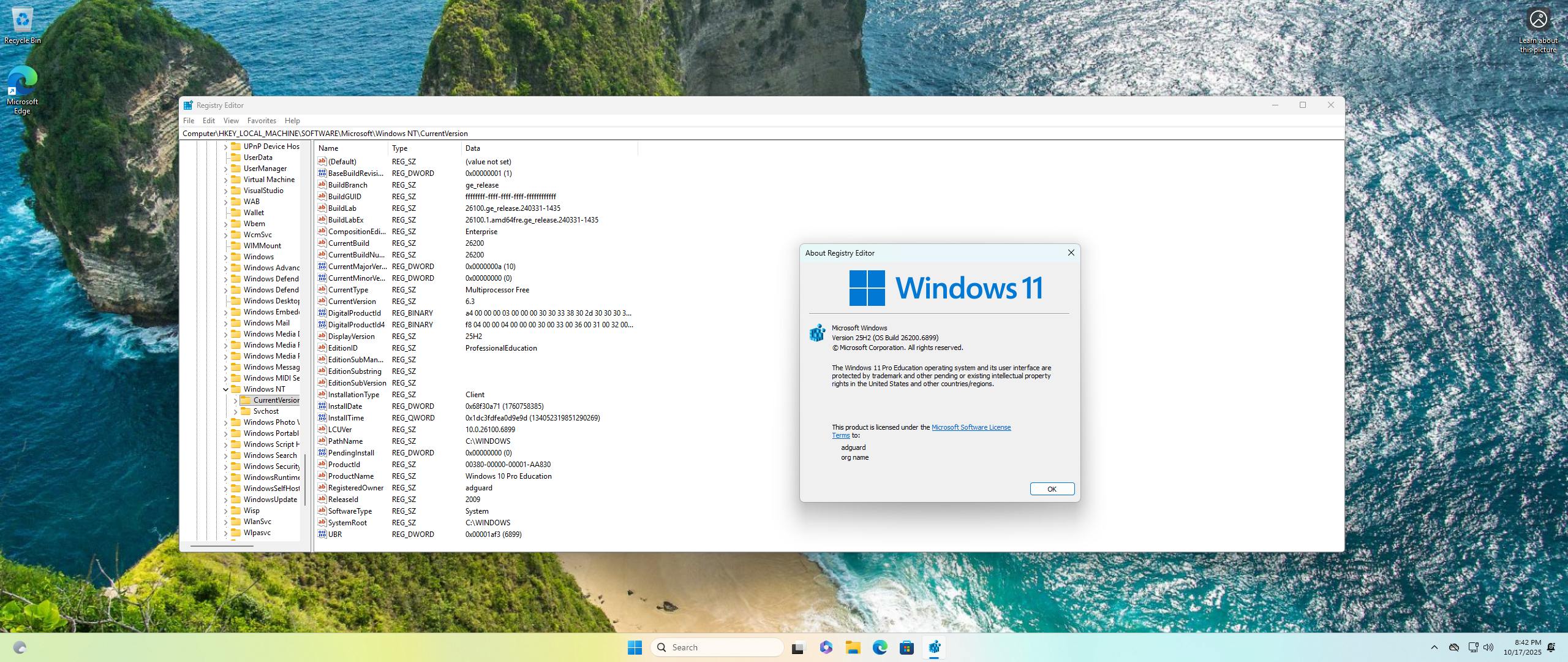
Task: Click the Registry Editor taskbar icon
Action: [934, 647]
